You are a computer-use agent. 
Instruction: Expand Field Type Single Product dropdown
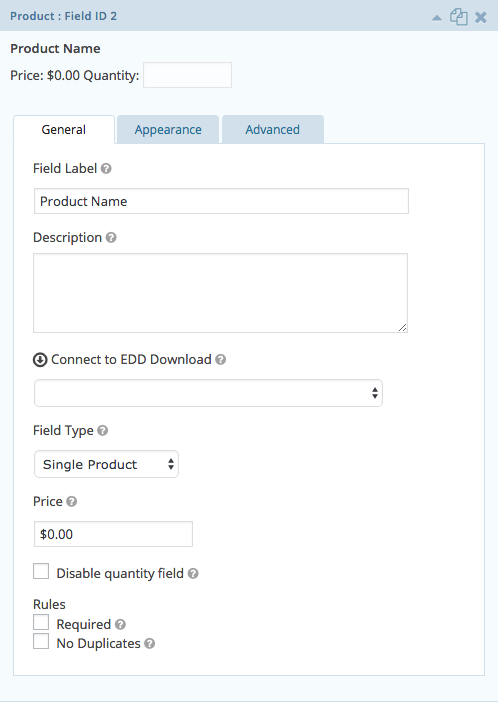pos(107,464)
